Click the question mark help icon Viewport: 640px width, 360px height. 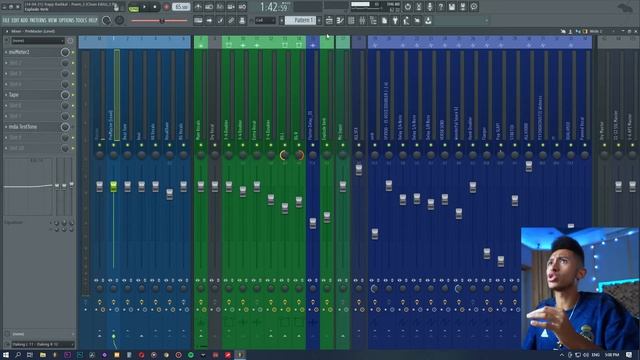click(x=440, y=7)
